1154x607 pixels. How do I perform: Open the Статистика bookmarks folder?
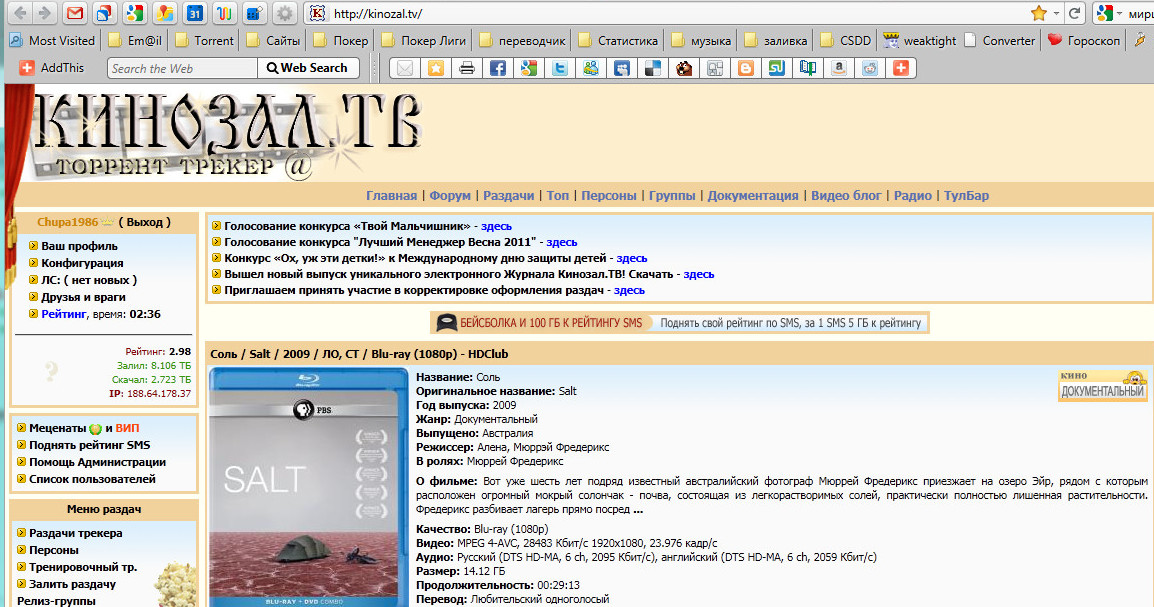point(618,40)
